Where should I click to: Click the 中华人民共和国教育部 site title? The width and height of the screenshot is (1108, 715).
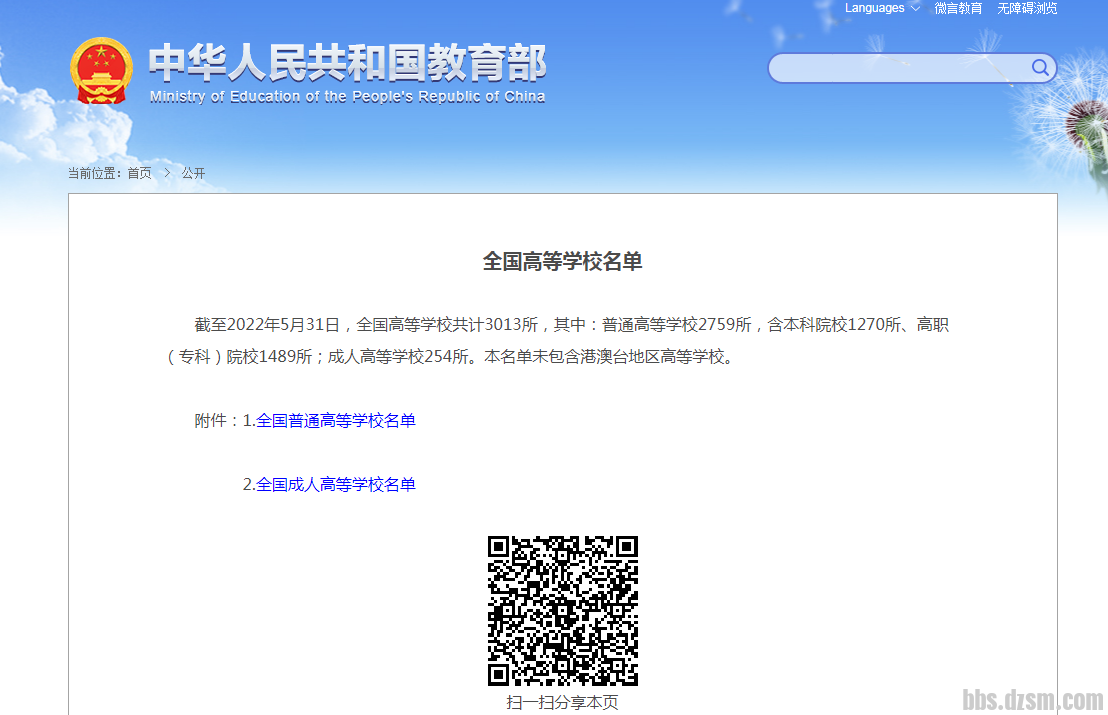point(347,64)
